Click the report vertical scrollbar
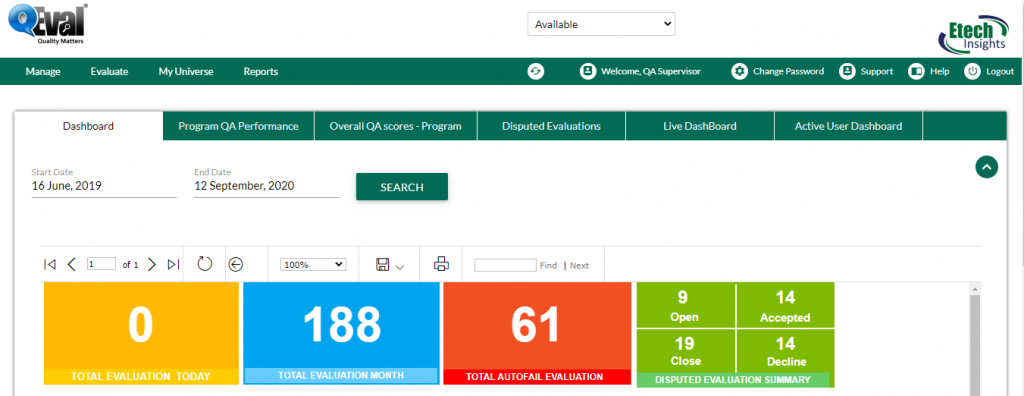The image size is (1024, 396). 976,340
